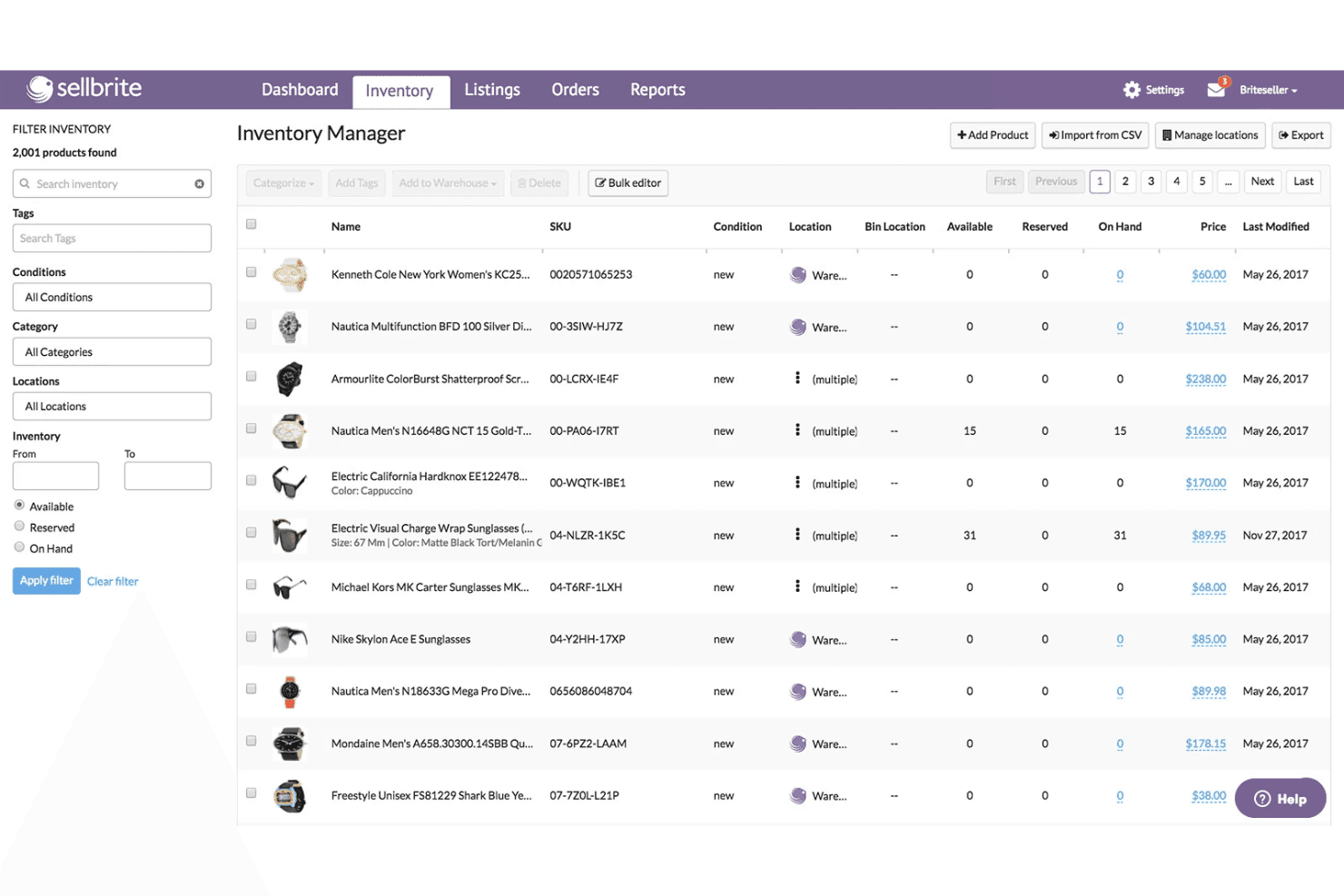1344x896 pixels.
Task: Click multiple-locations dots for Armourlite row
Action: 797,378
